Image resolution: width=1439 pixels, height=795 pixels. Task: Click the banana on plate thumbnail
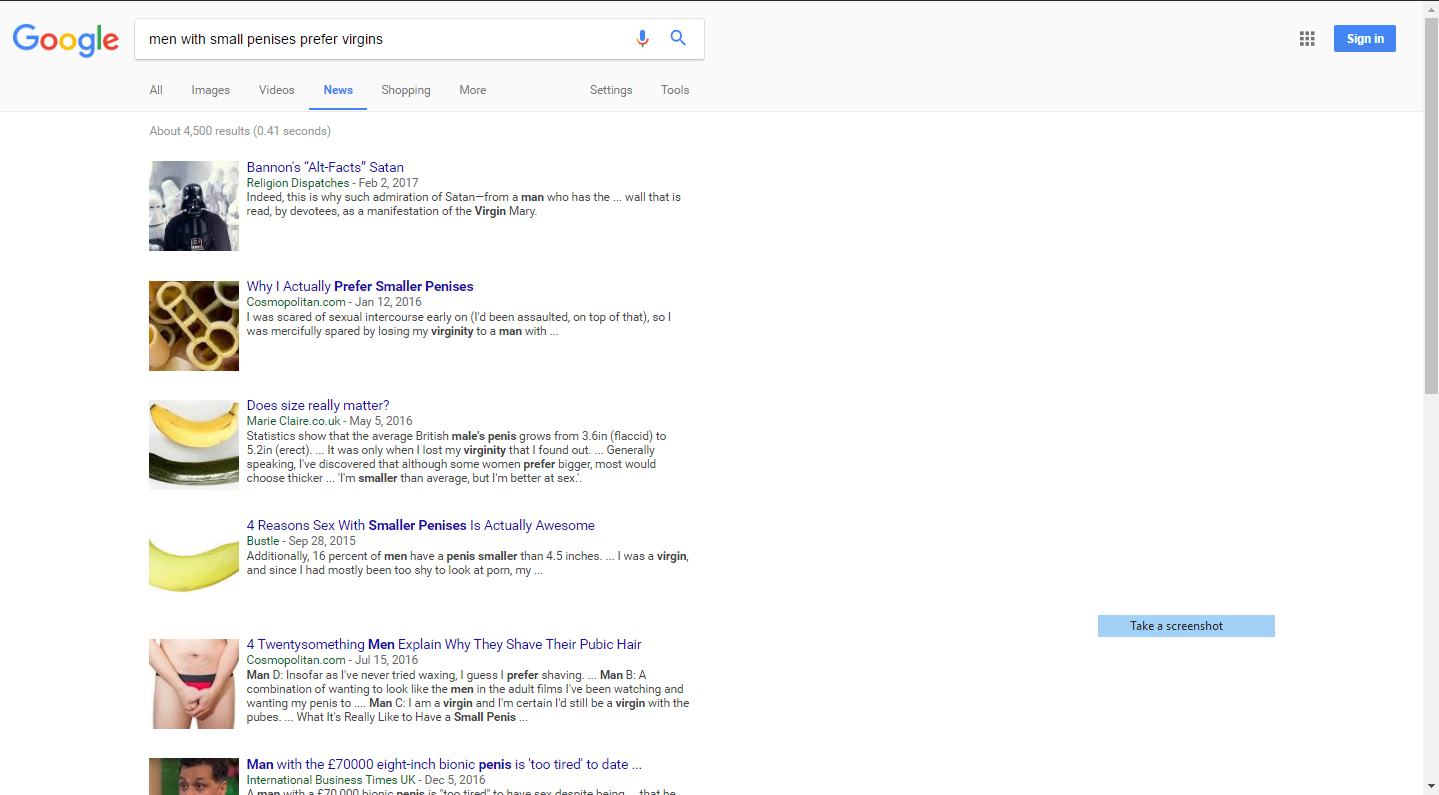tap(194, 445)
